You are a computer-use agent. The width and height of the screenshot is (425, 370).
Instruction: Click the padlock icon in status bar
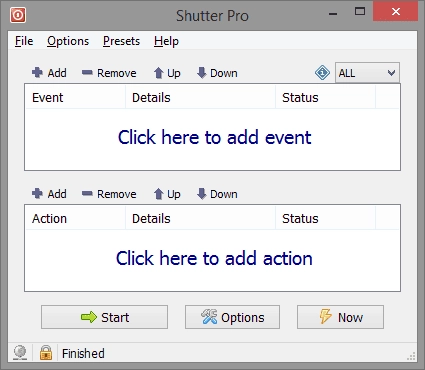click(46, 352)
